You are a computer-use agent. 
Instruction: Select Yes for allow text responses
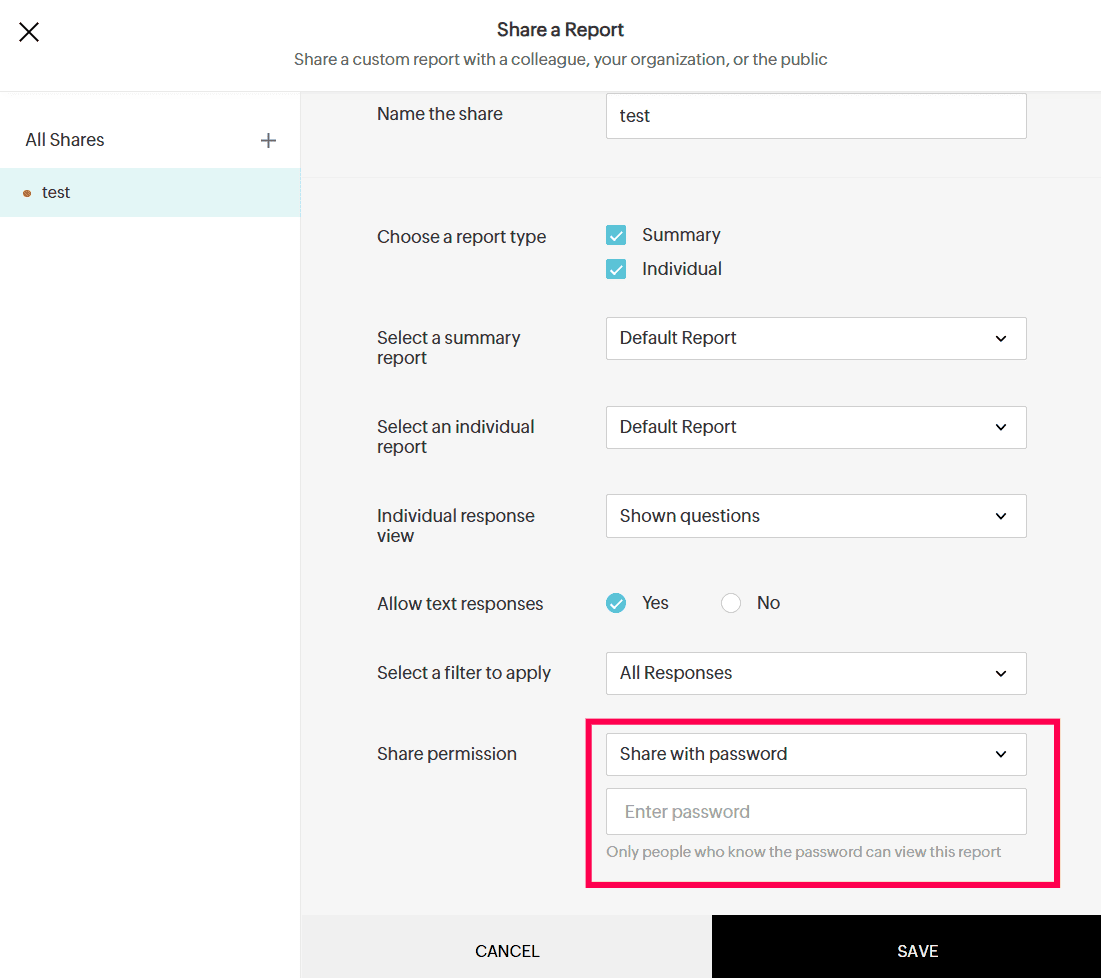616,603
